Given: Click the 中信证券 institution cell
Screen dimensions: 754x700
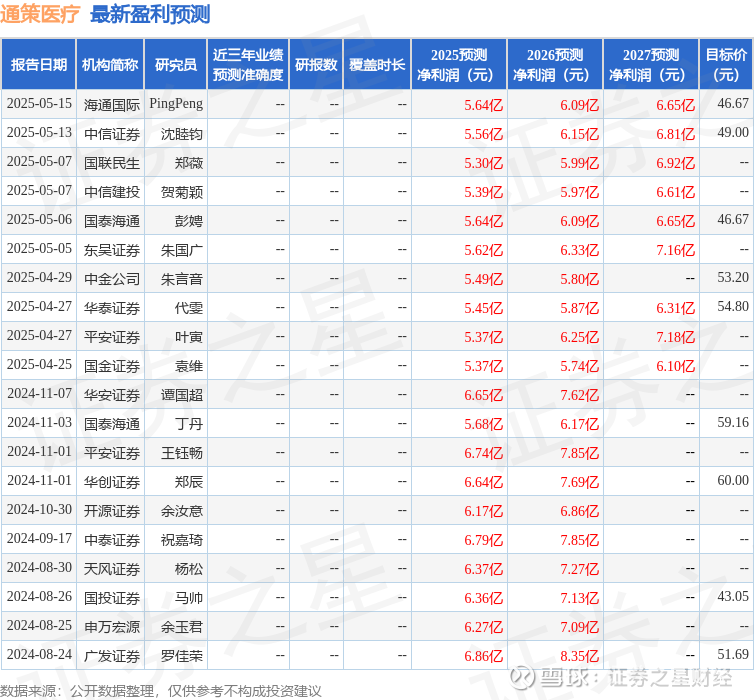Looking at the screenshot, I should click(x=112, y=134).
